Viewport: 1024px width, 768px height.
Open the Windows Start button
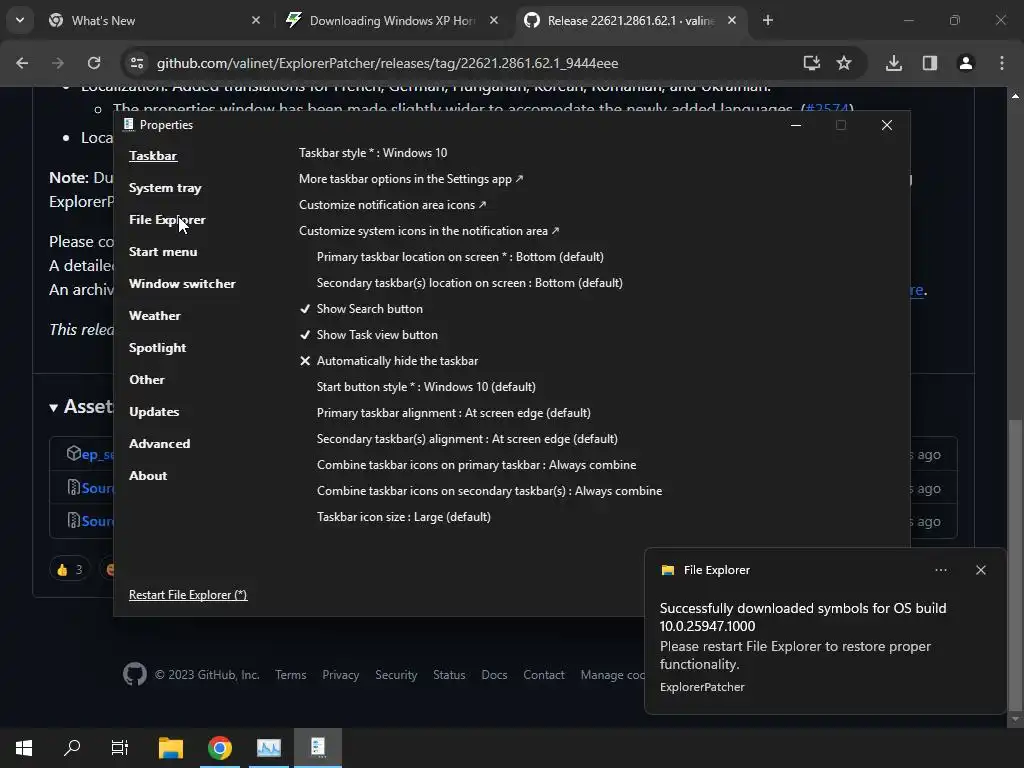(24, 747)
